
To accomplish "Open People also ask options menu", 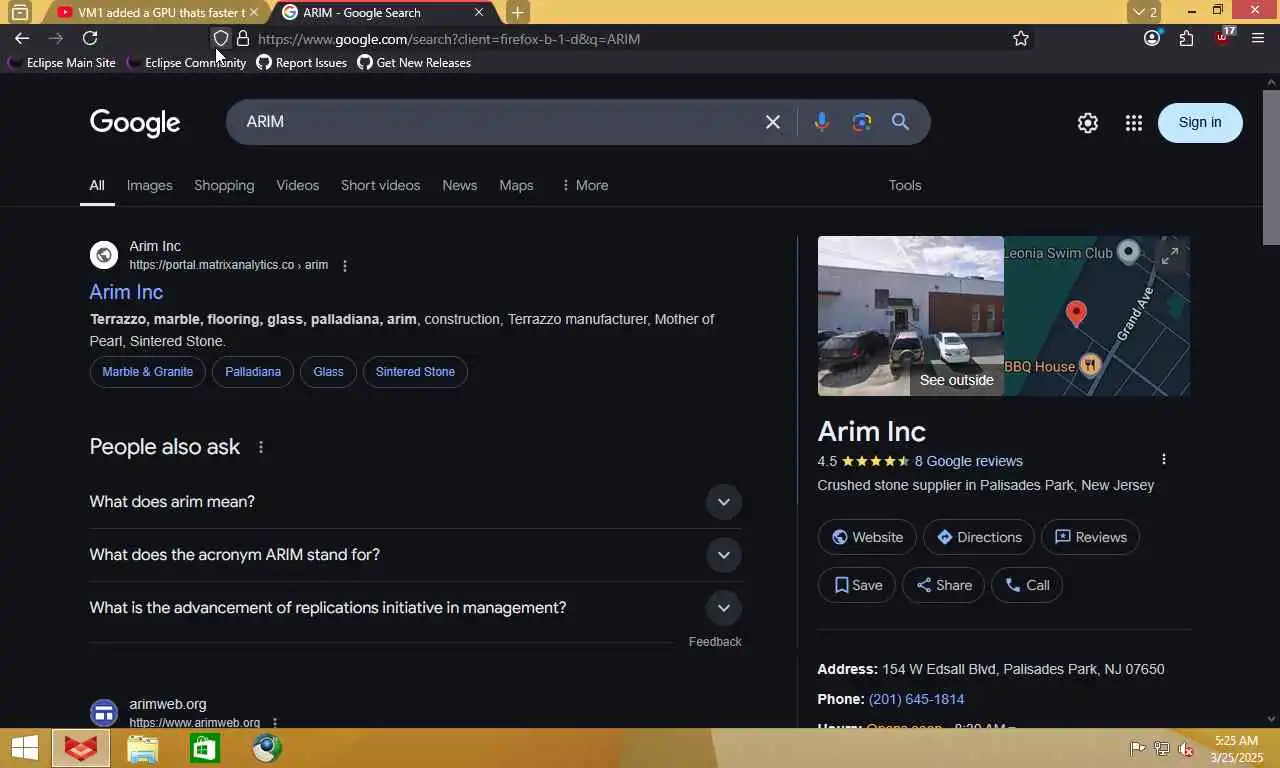I will (x=261, y=447).
